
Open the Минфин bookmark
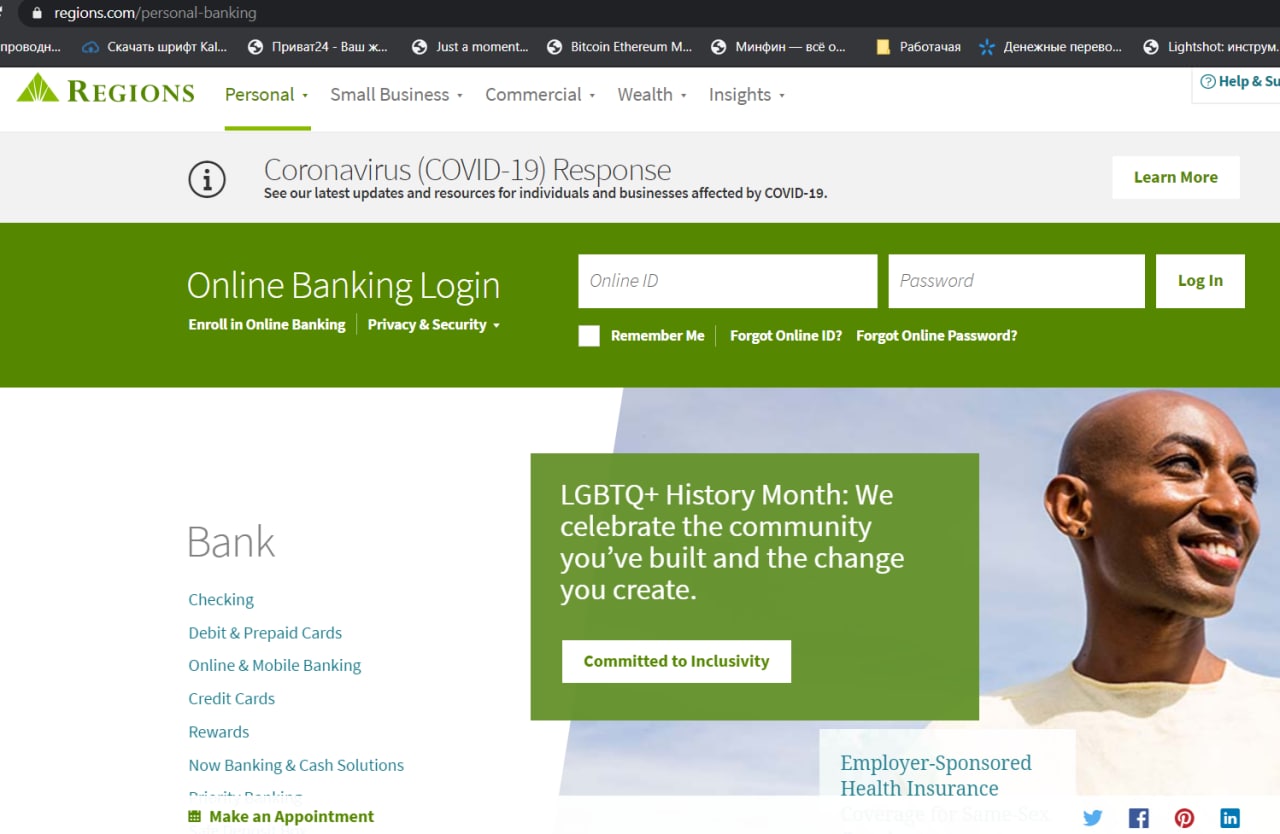[778, 46]
